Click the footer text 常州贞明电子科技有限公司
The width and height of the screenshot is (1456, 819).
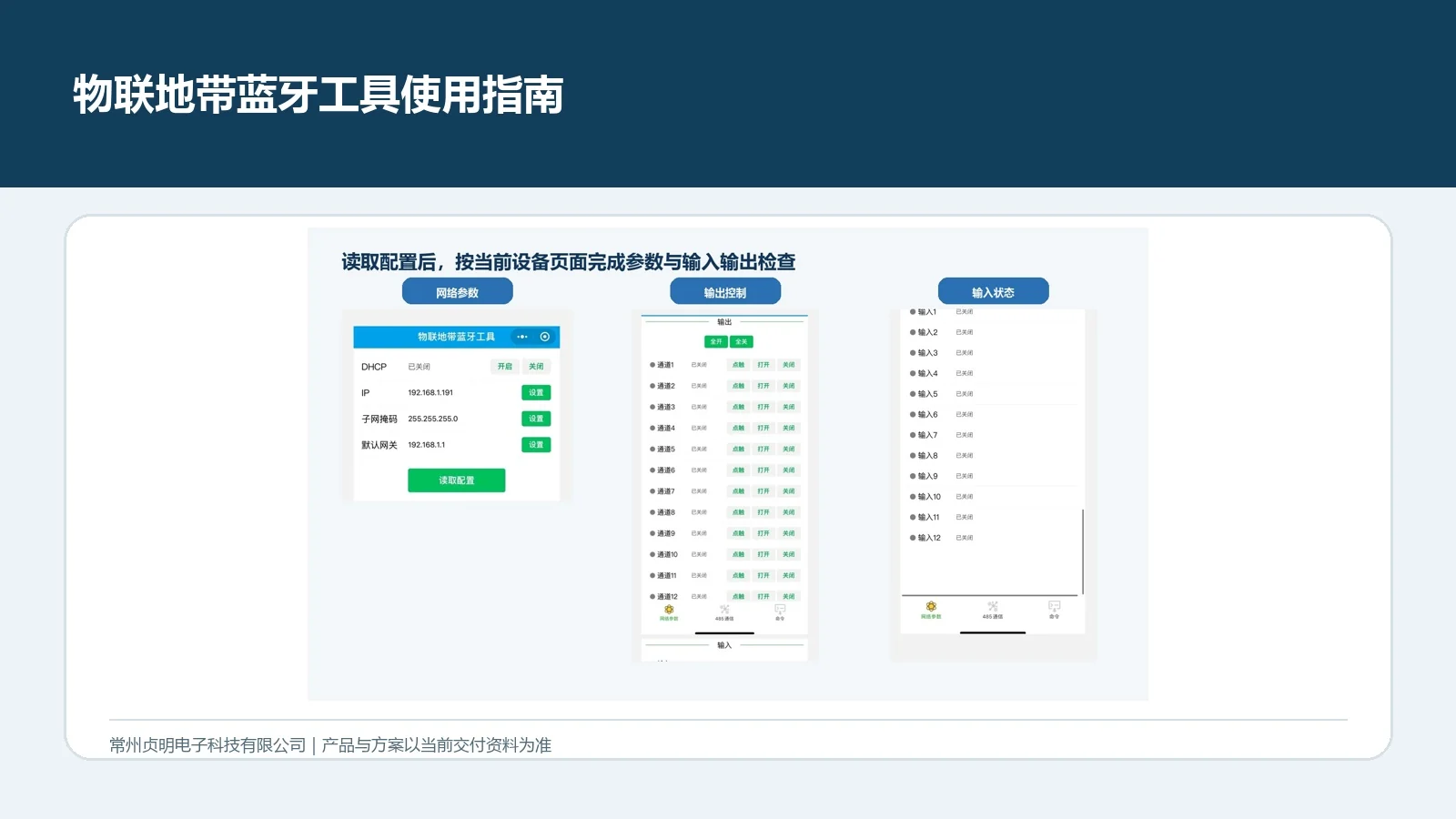coord(207,745)
